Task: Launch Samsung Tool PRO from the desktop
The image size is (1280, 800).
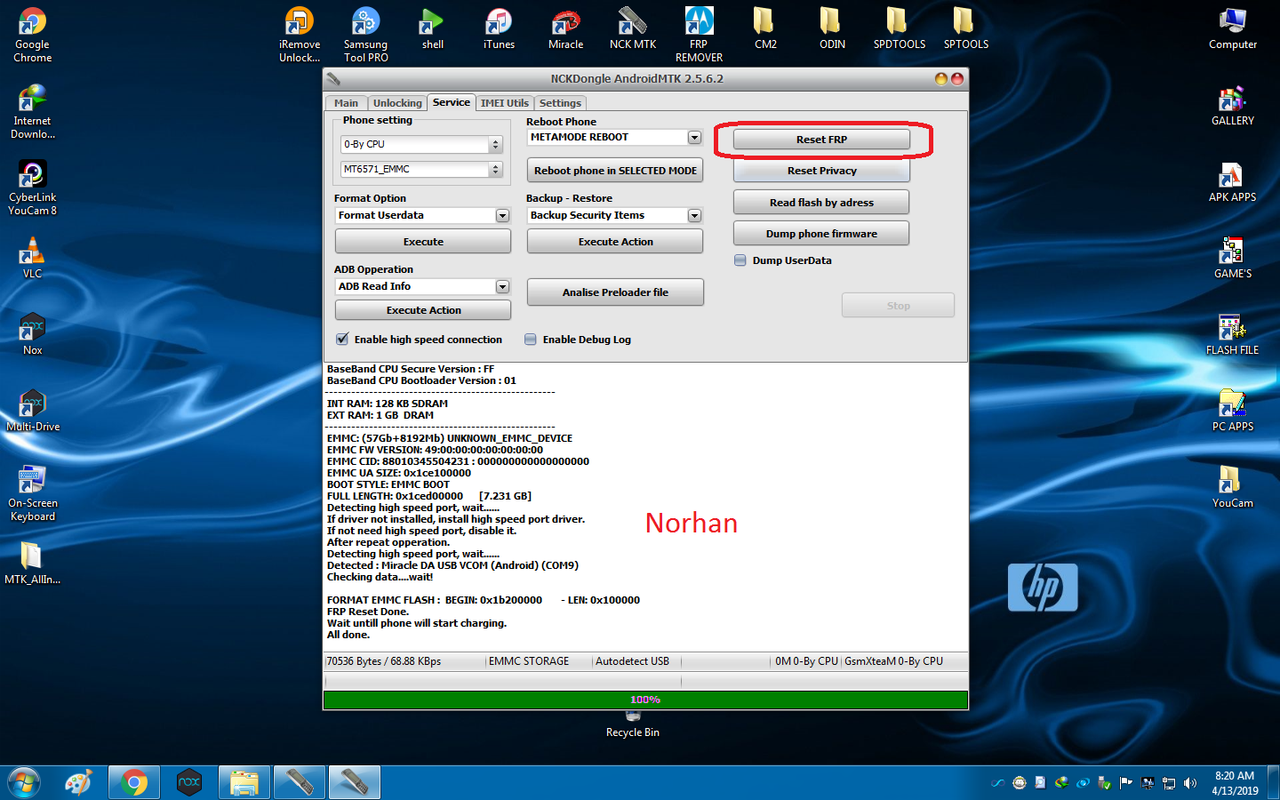Action: click(x=365, y=35)
